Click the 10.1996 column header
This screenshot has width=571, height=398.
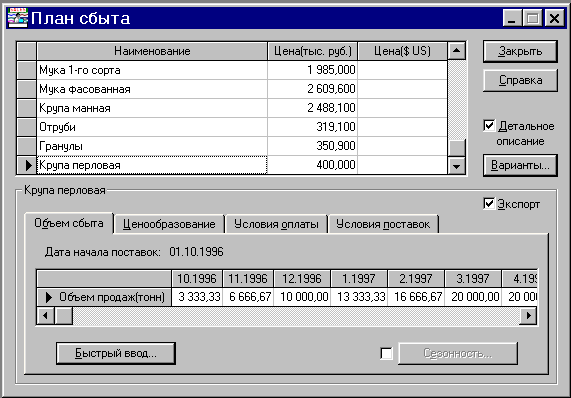click(x=197, y=279)
